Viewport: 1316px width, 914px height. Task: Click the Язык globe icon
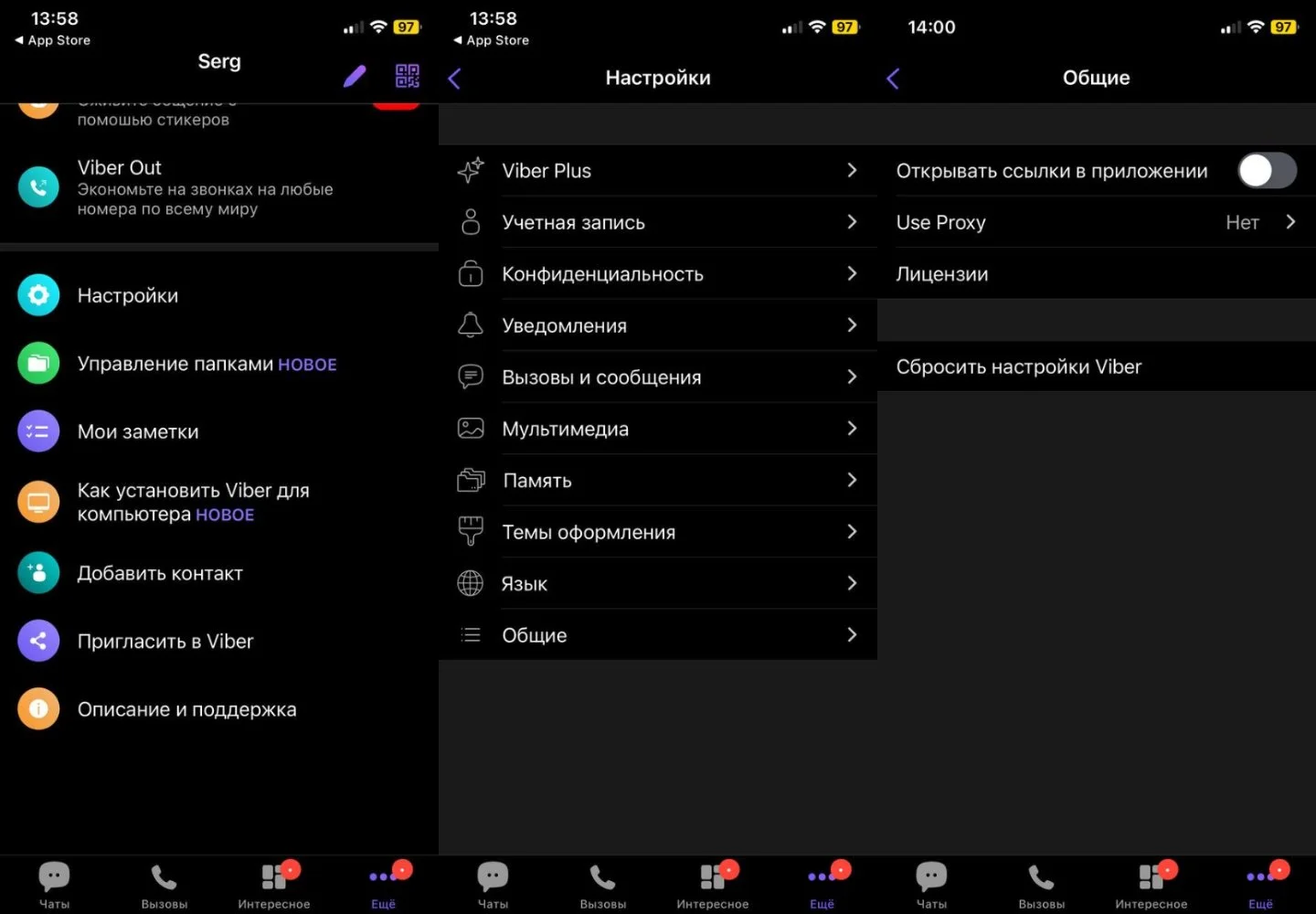click(471, 583)
